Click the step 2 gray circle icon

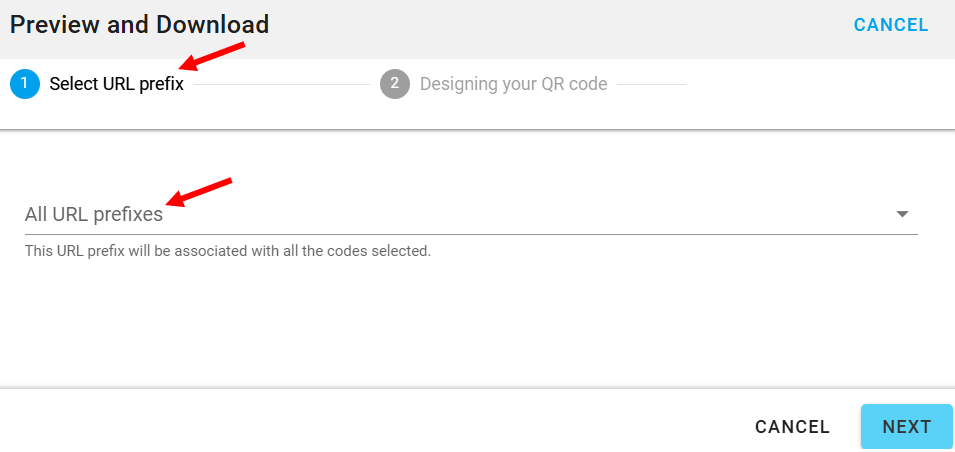[395, 84]
